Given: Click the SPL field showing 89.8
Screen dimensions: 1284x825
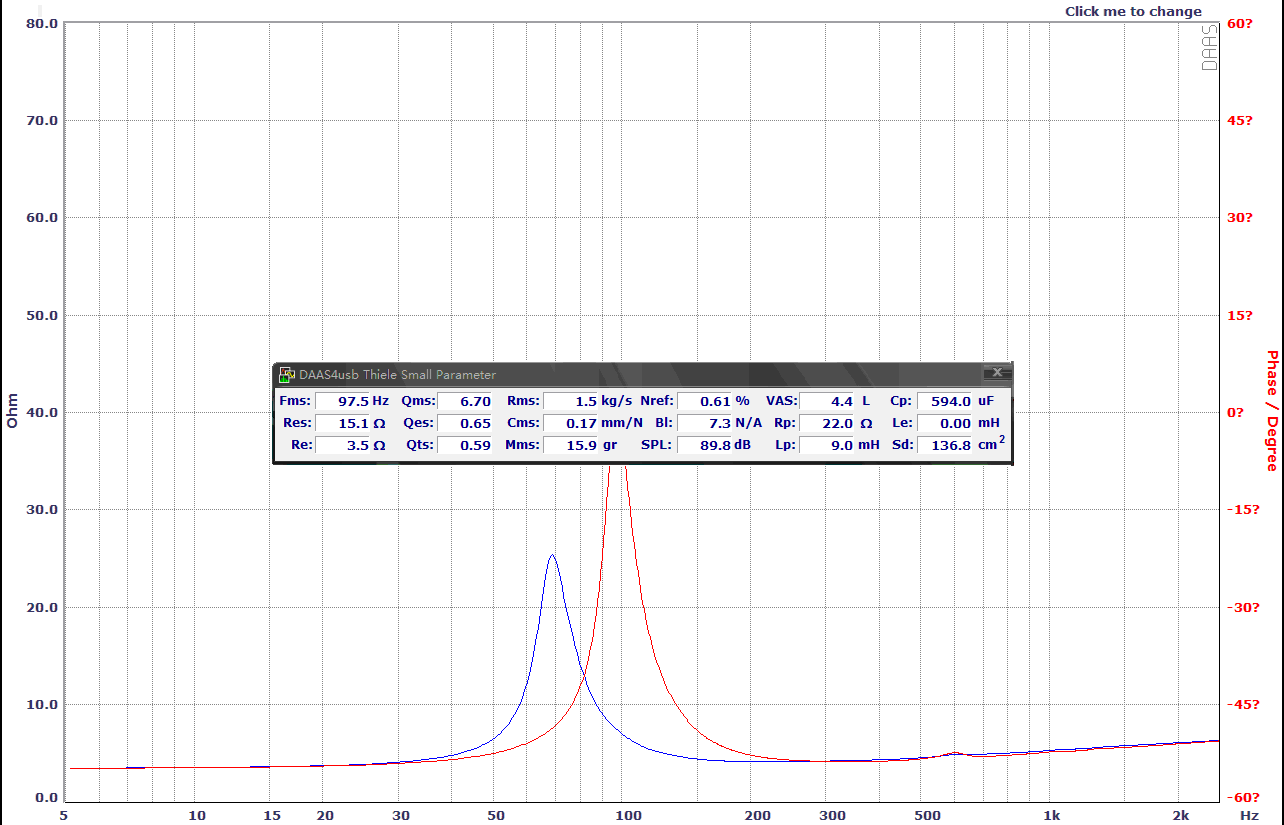Looking at the screenshot, I should (704, 445).
